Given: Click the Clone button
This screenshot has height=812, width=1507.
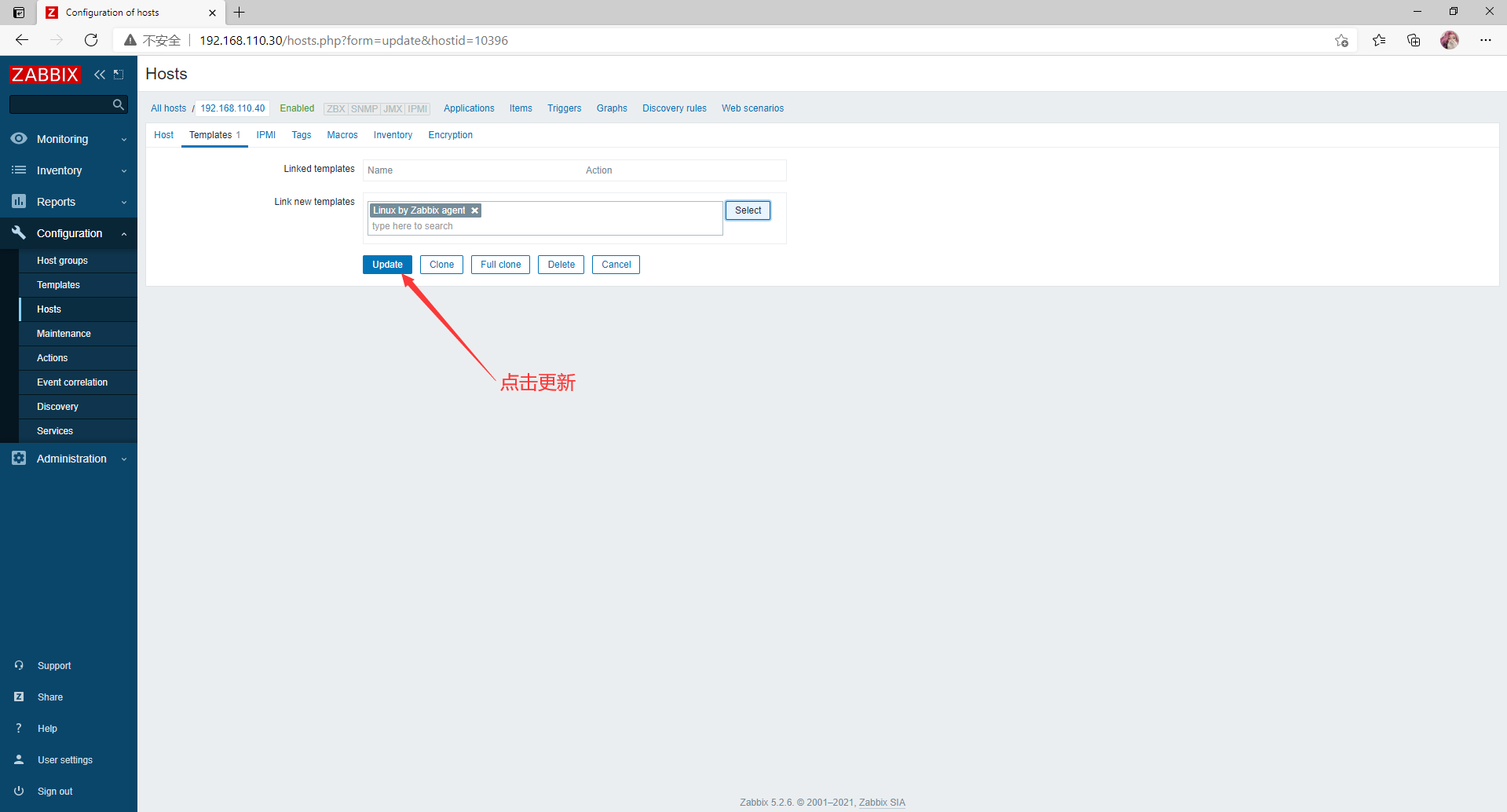Looking at the screenshot, I should click(441, 265).
